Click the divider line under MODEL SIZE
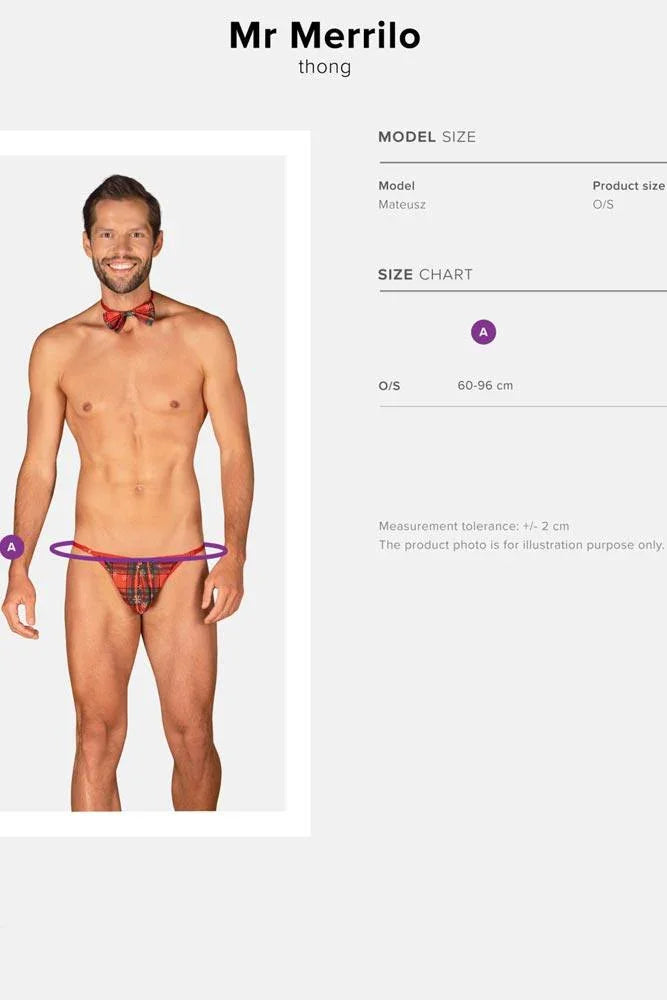The height and width of the screenshot is (1000, 667). [x=523, y=163]
